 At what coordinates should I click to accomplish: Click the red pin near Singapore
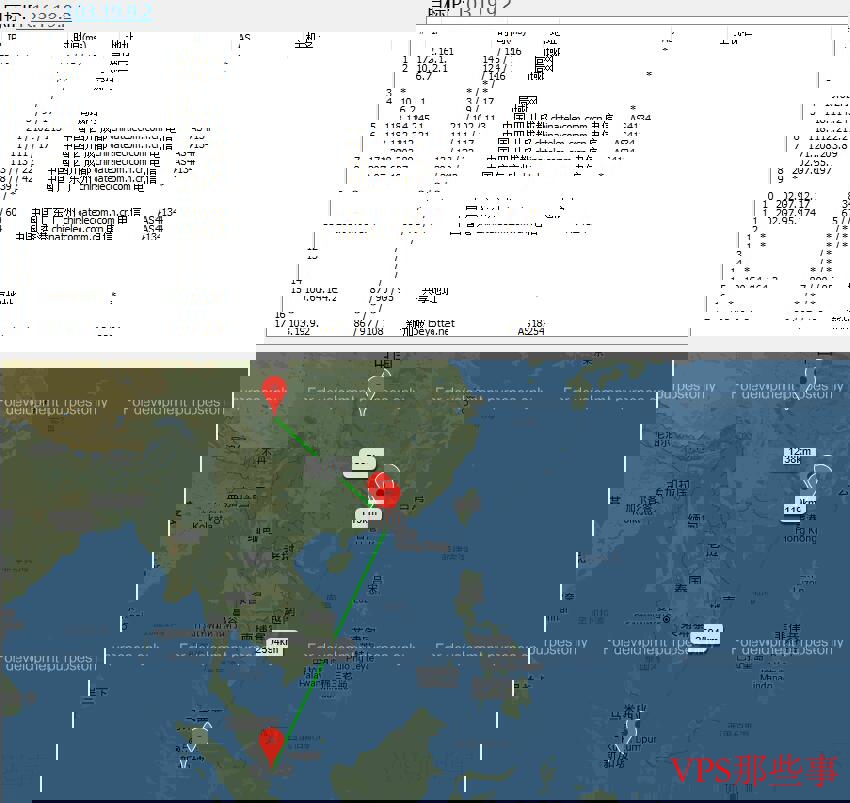click(270, 745)
